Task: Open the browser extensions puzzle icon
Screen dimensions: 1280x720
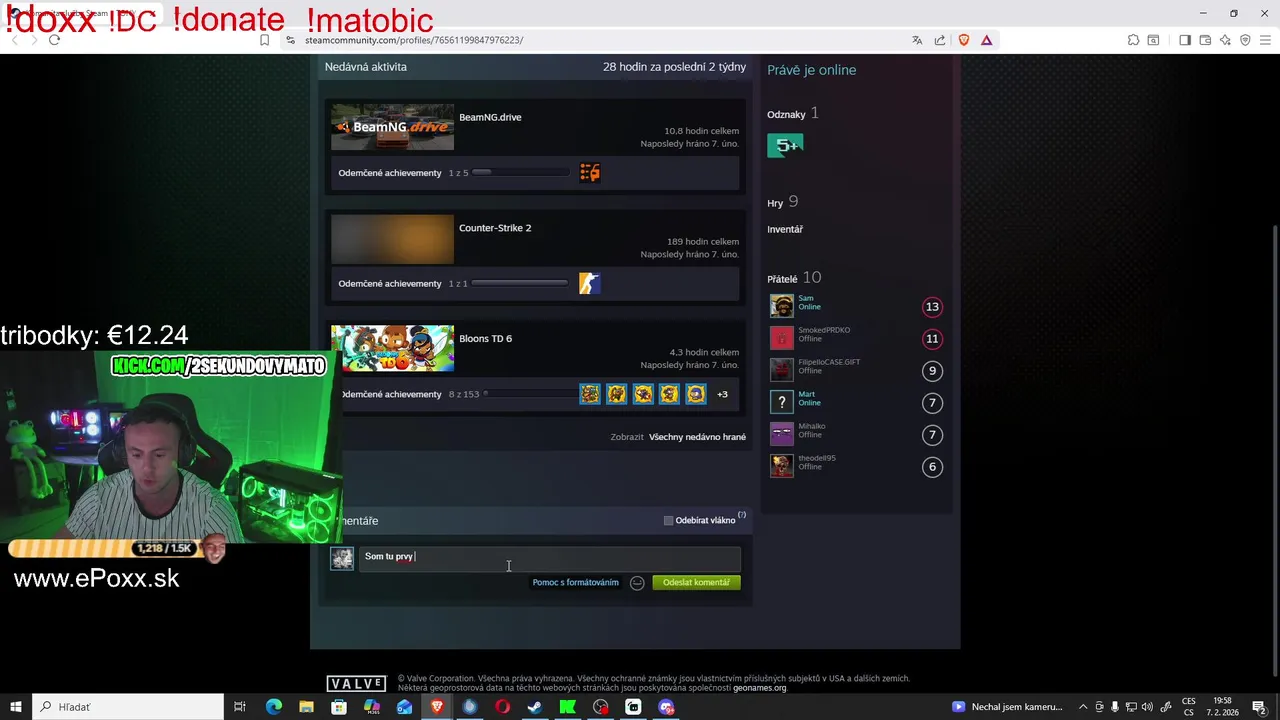Action: [x=1133, y=40]
